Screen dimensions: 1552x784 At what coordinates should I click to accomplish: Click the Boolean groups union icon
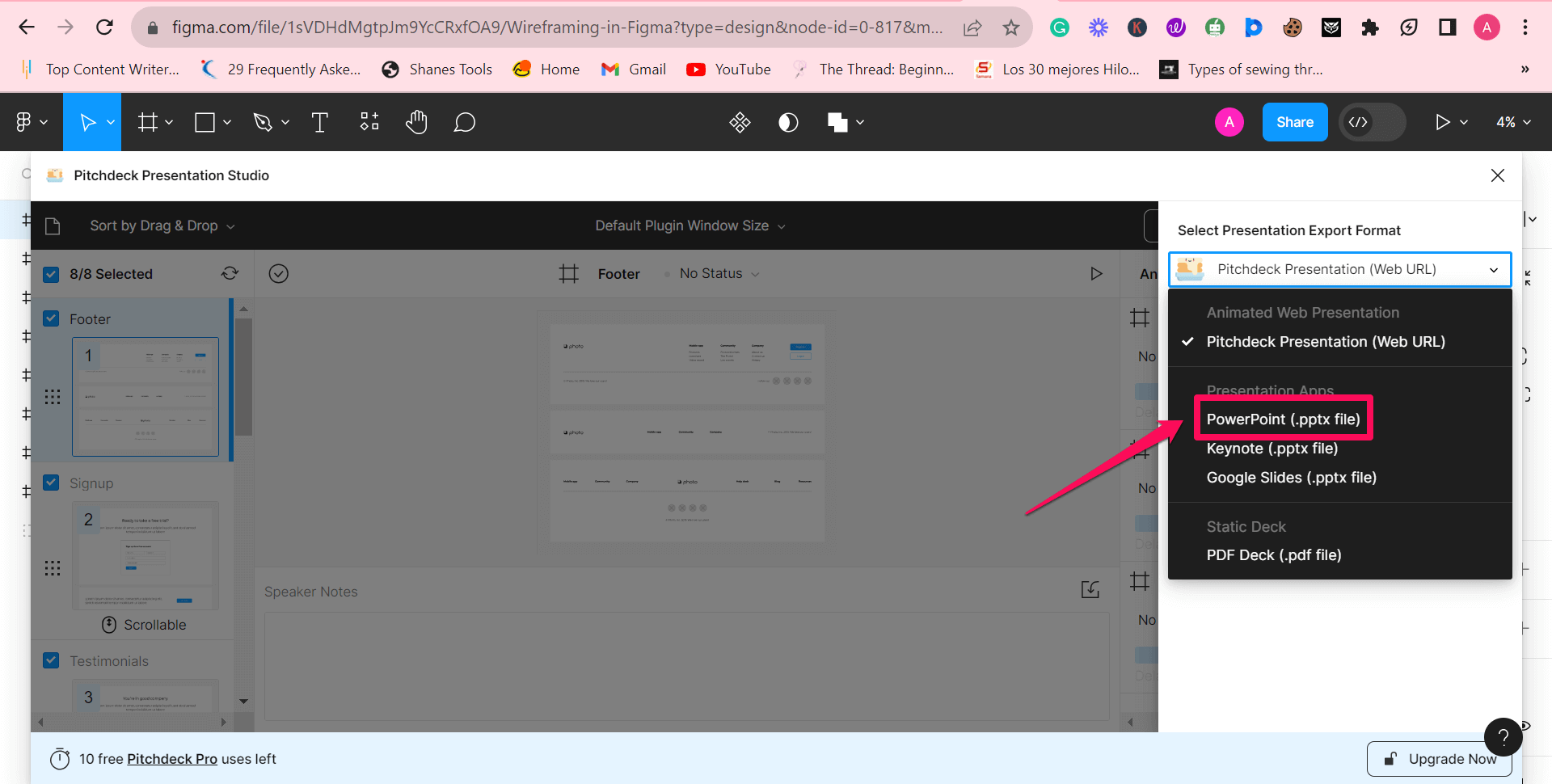click(837, 122)
